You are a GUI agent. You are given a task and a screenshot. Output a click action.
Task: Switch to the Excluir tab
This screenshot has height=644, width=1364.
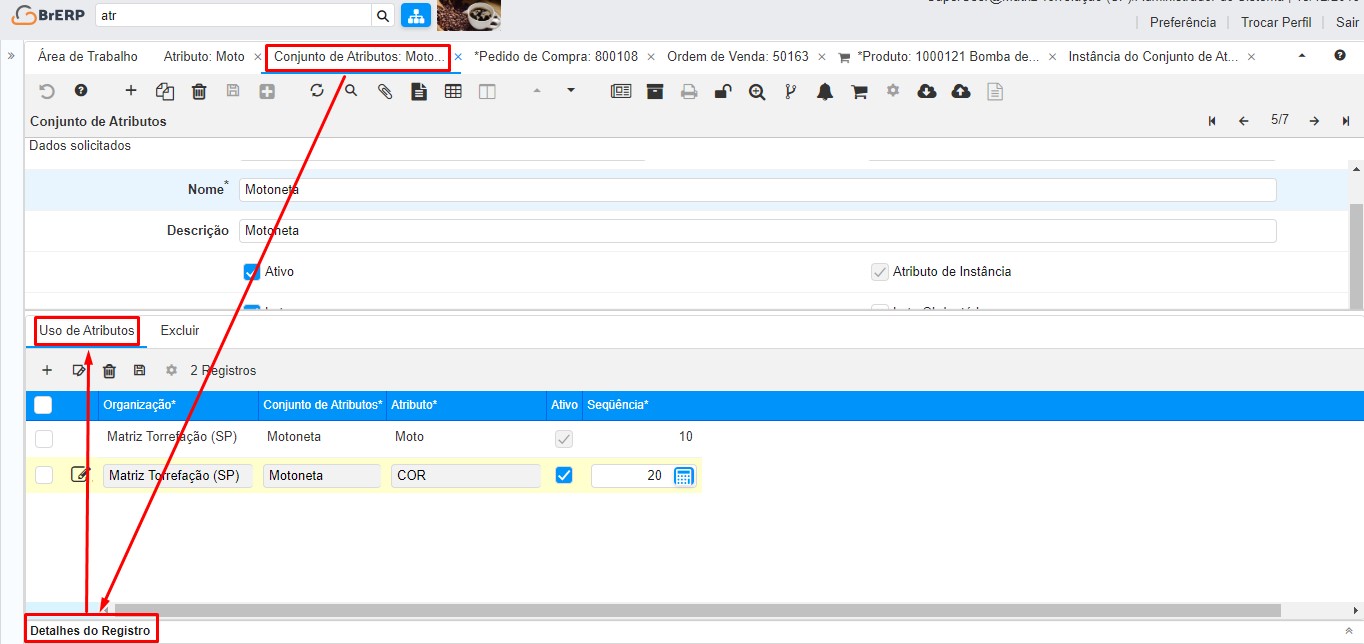(180, 331)
